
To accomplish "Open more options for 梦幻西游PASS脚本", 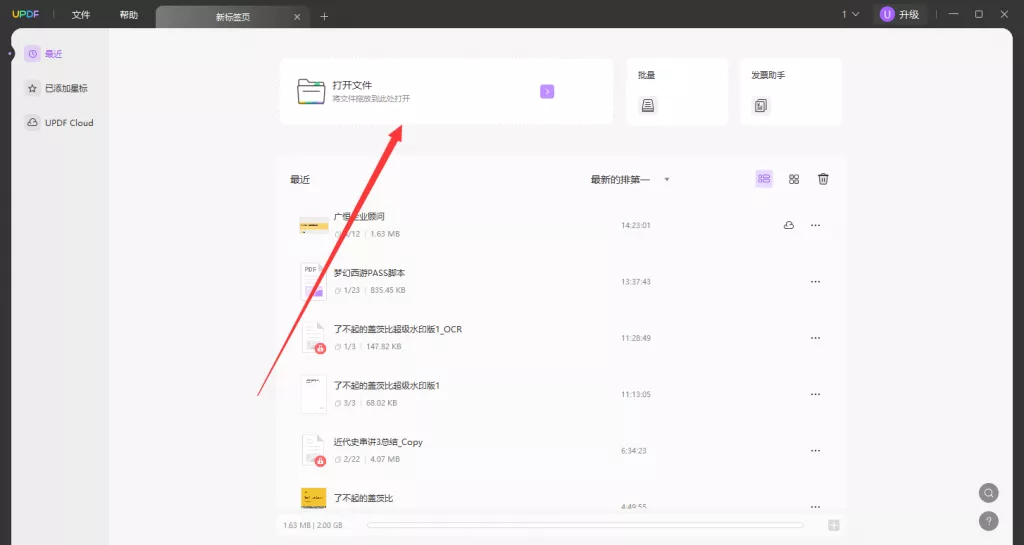I will [815, 282].
